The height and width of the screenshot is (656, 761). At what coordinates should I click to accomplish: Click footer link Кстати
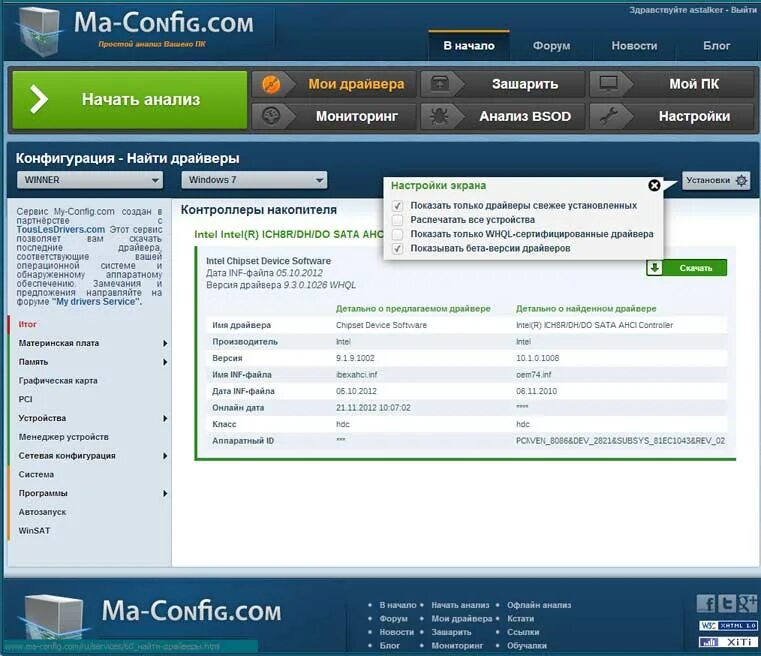[x=521, y=619]
